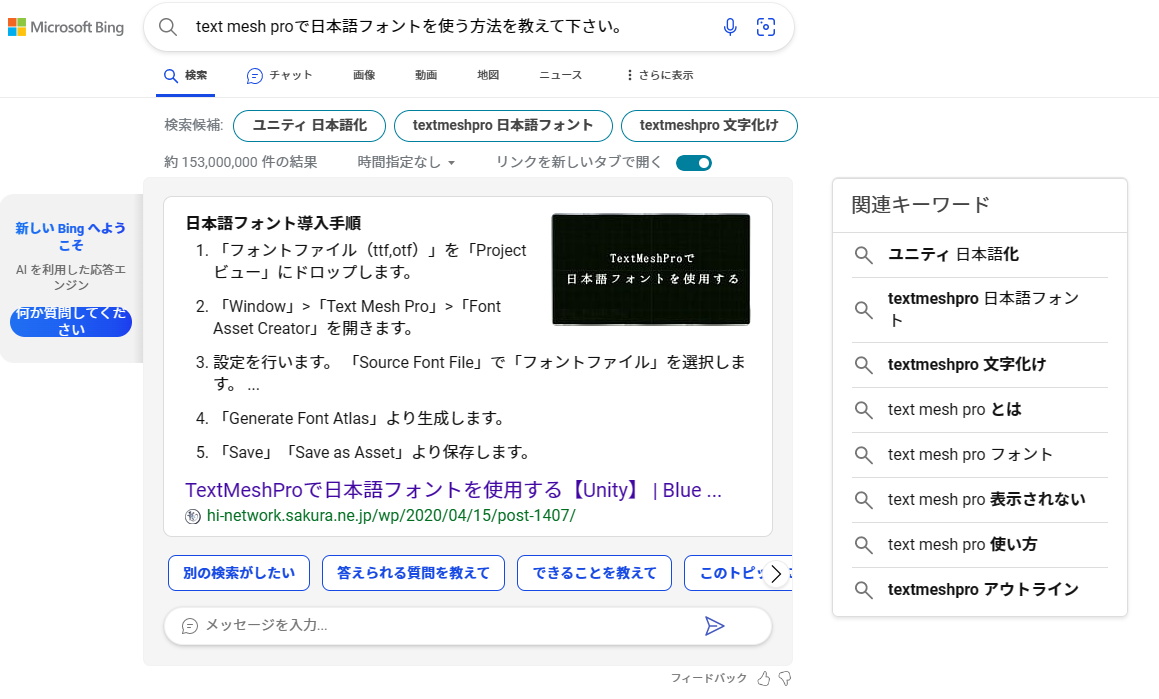This screenshot has height=699, width=1159.
Task: Click the 新しい Bing へようこそ link
Action: click(71, 236)
